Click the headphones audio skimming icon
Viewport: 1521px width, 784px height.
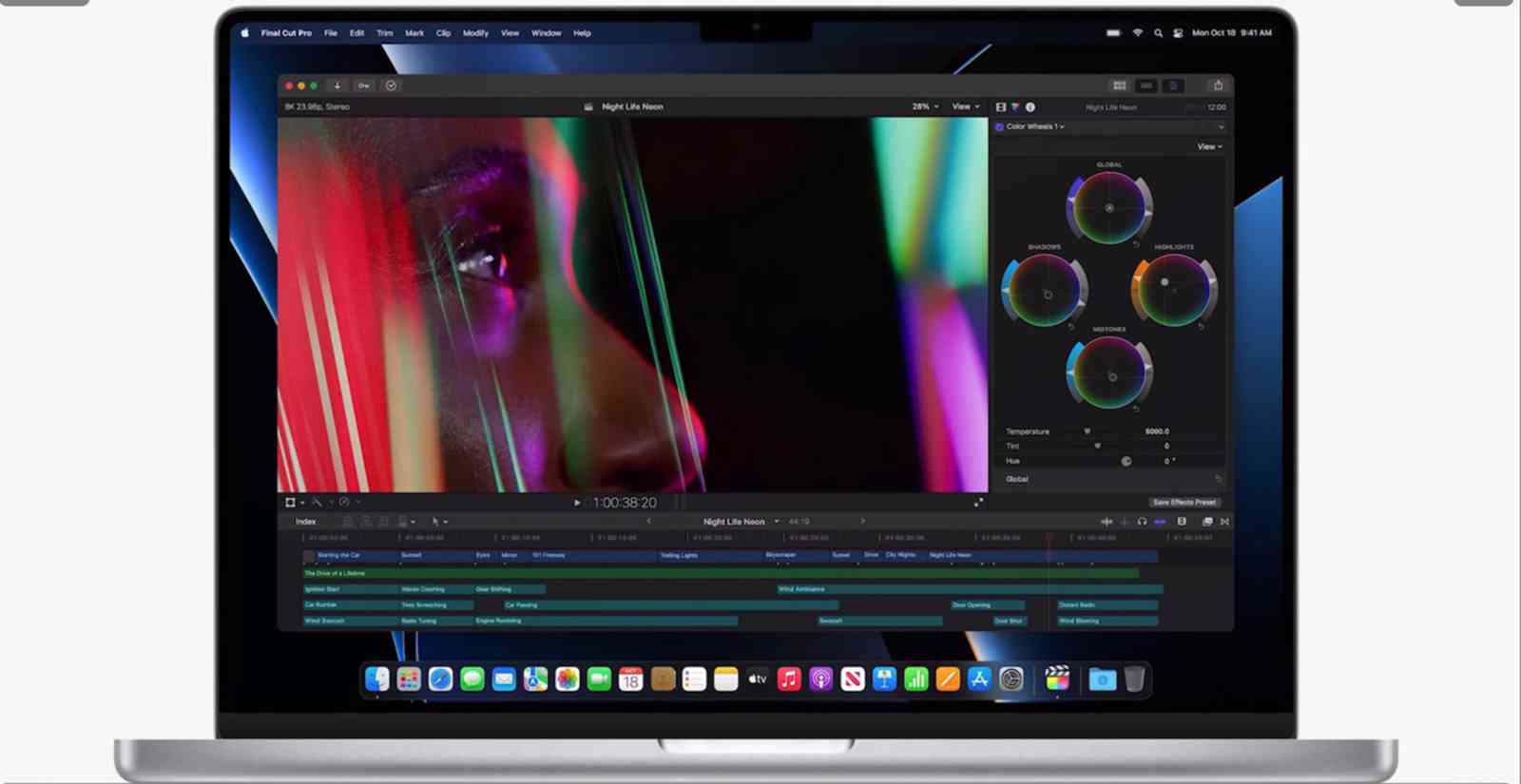(x=1142, y=522)
